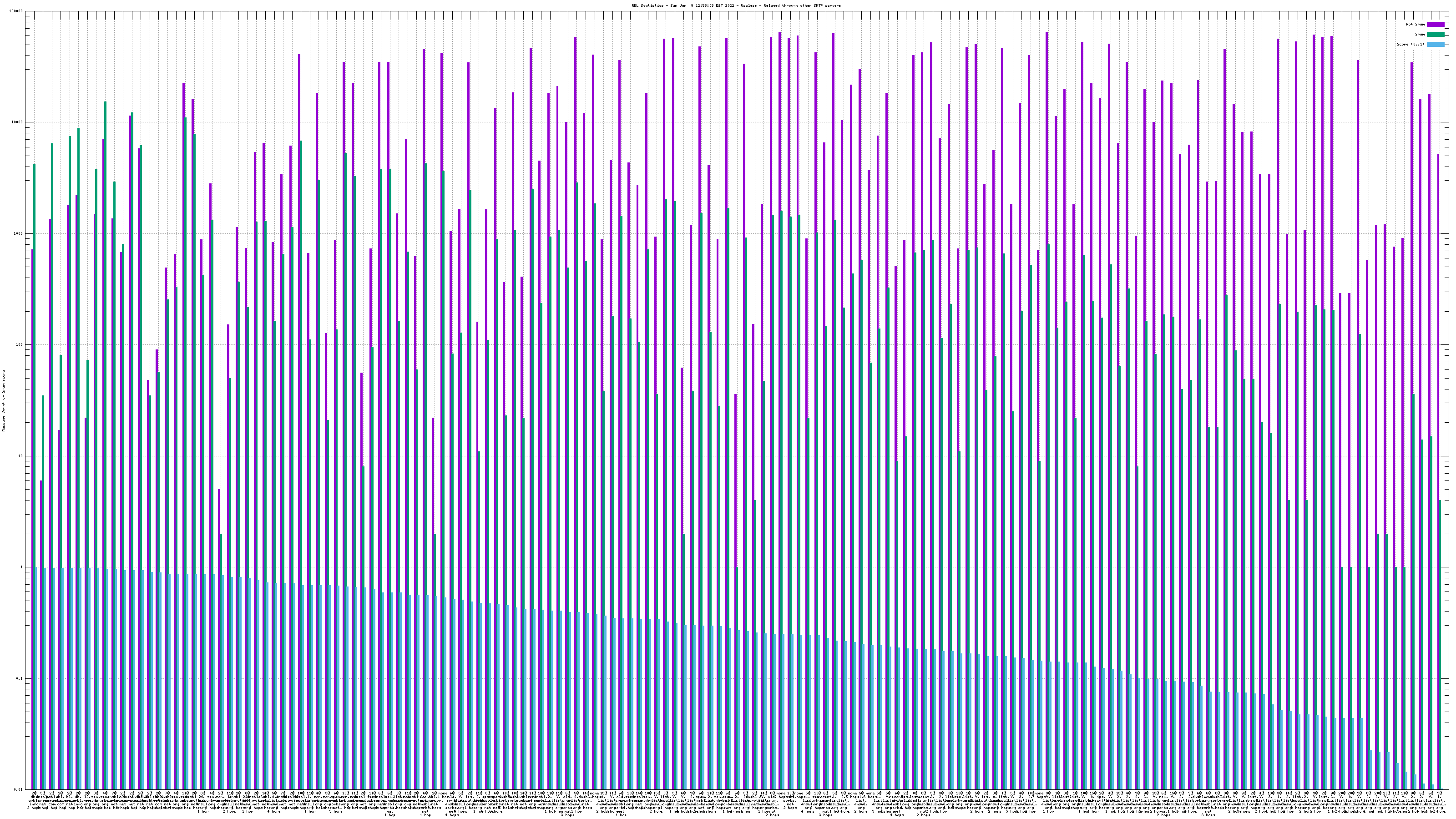
Task: Click the 100 y-axis tick label
Action: [20, 345]
